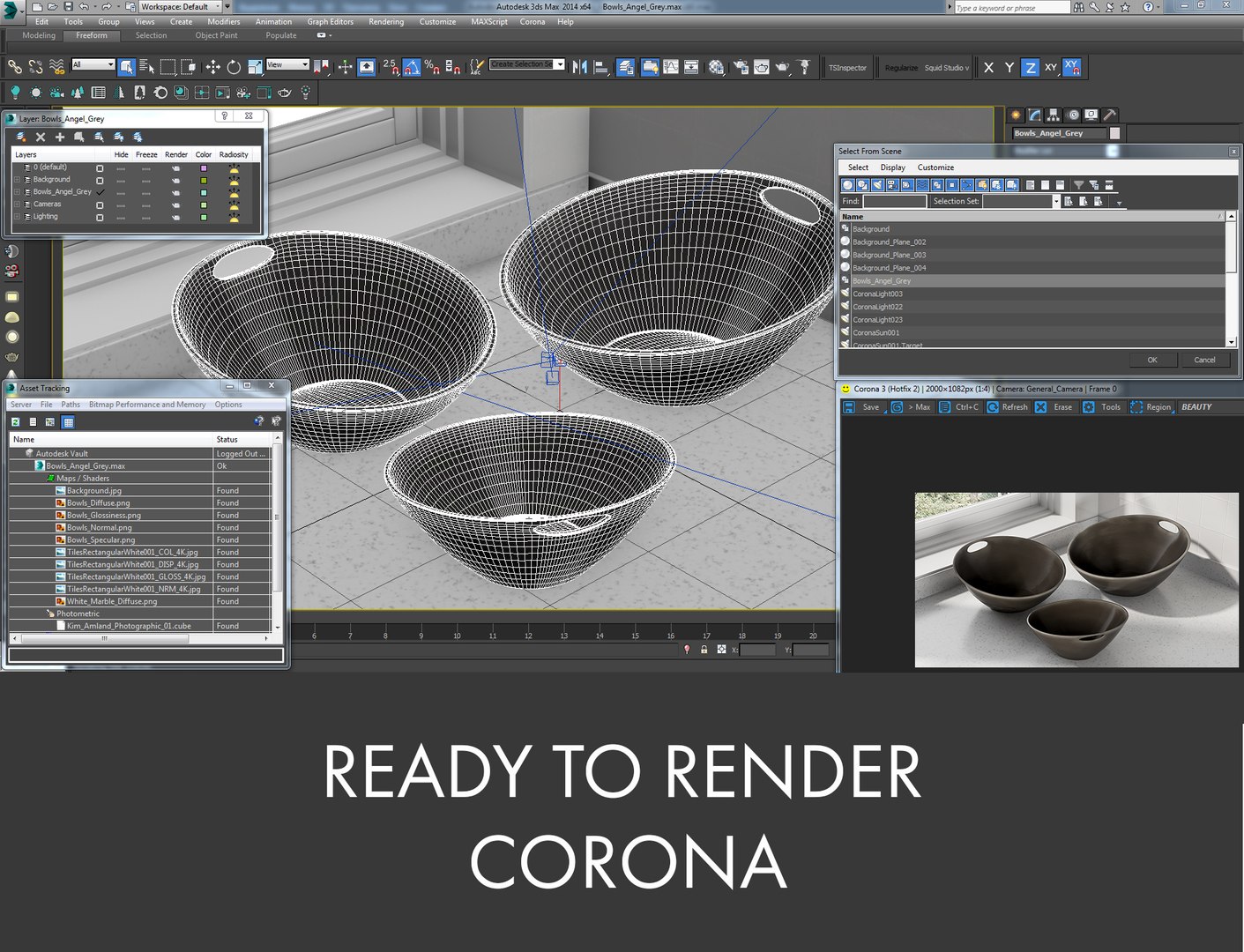The height and width of the screenshot is (952, 1244).
Task: Open Display menu in Select From Scene
Action: [x=892, y=167]
